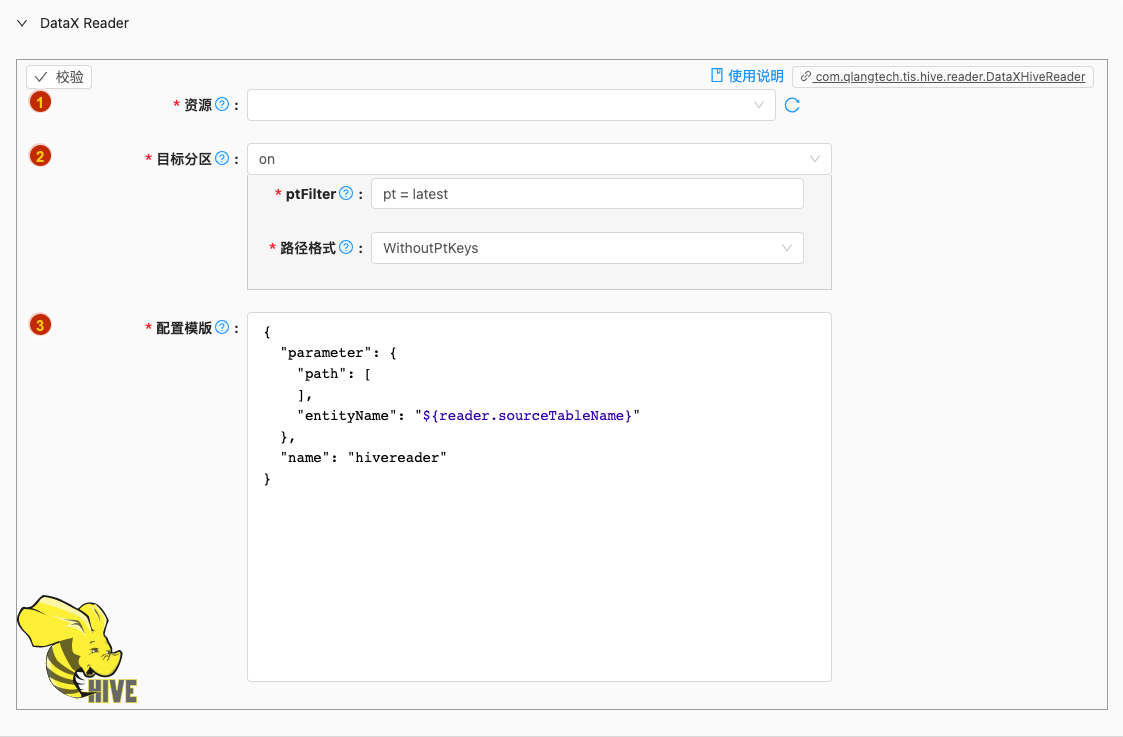Open the 资源 dropdown

511,105
